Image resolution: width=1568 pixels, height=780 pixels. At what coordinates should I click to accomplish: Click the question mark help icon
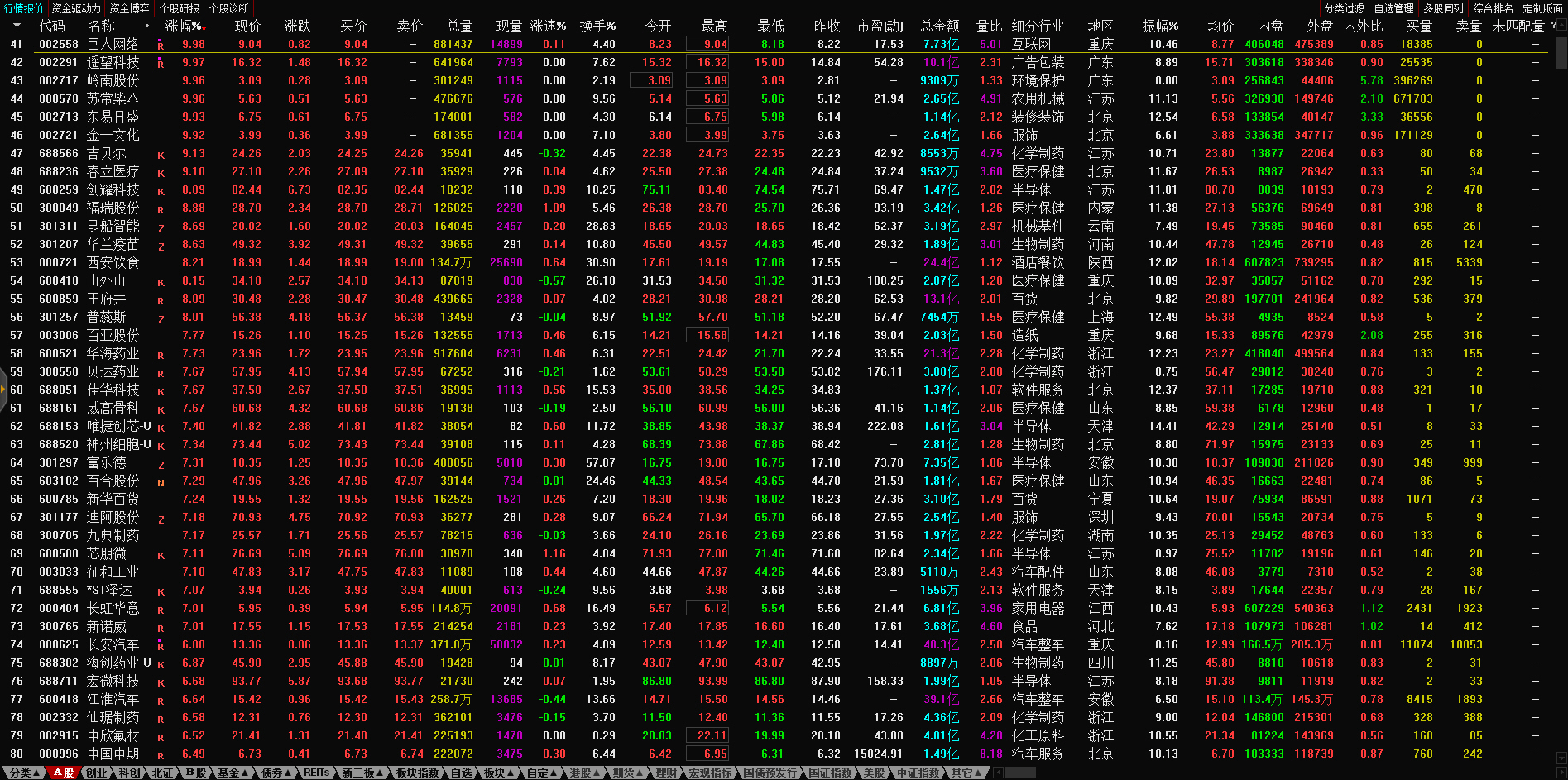click(x=1552, y=26)
